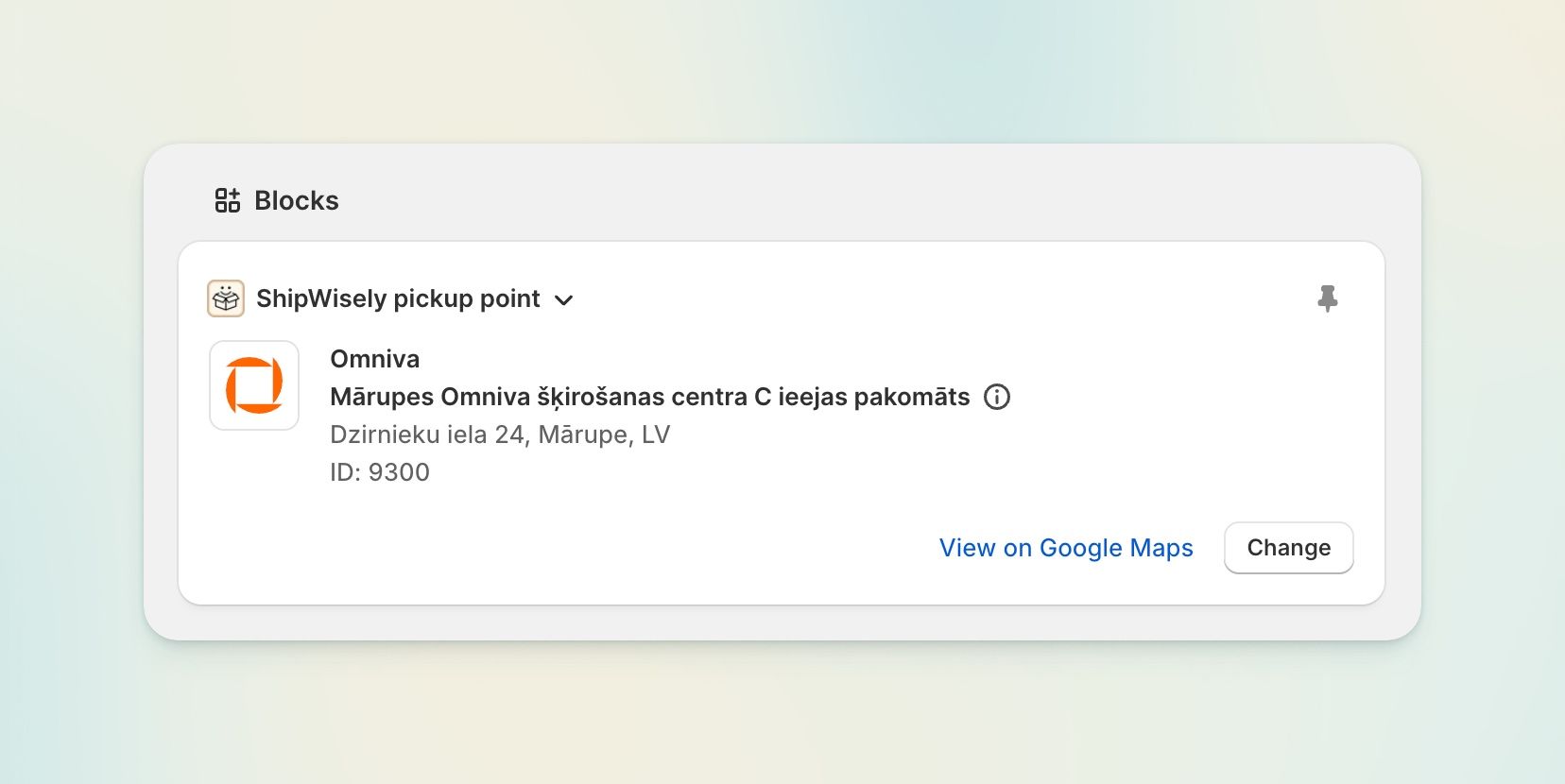
Task: Click Mārupes Omniva šķirošanas centra pickup name
Action: (x=650, y=397)
